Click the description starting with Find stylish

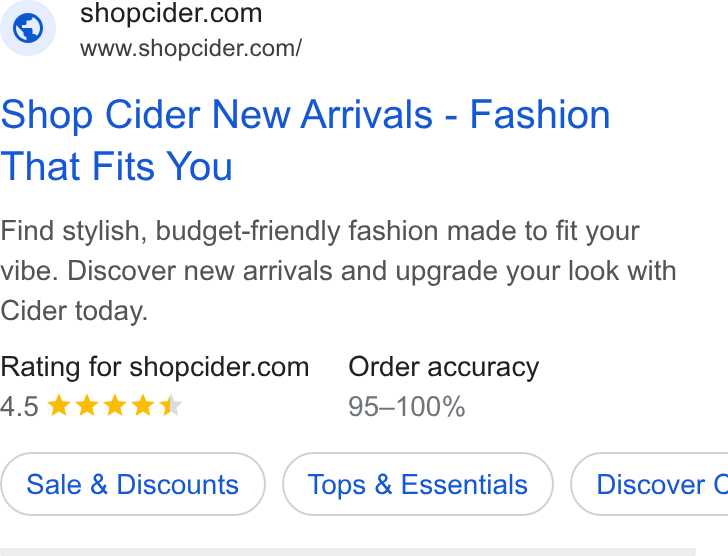click(x=338, y=271)
